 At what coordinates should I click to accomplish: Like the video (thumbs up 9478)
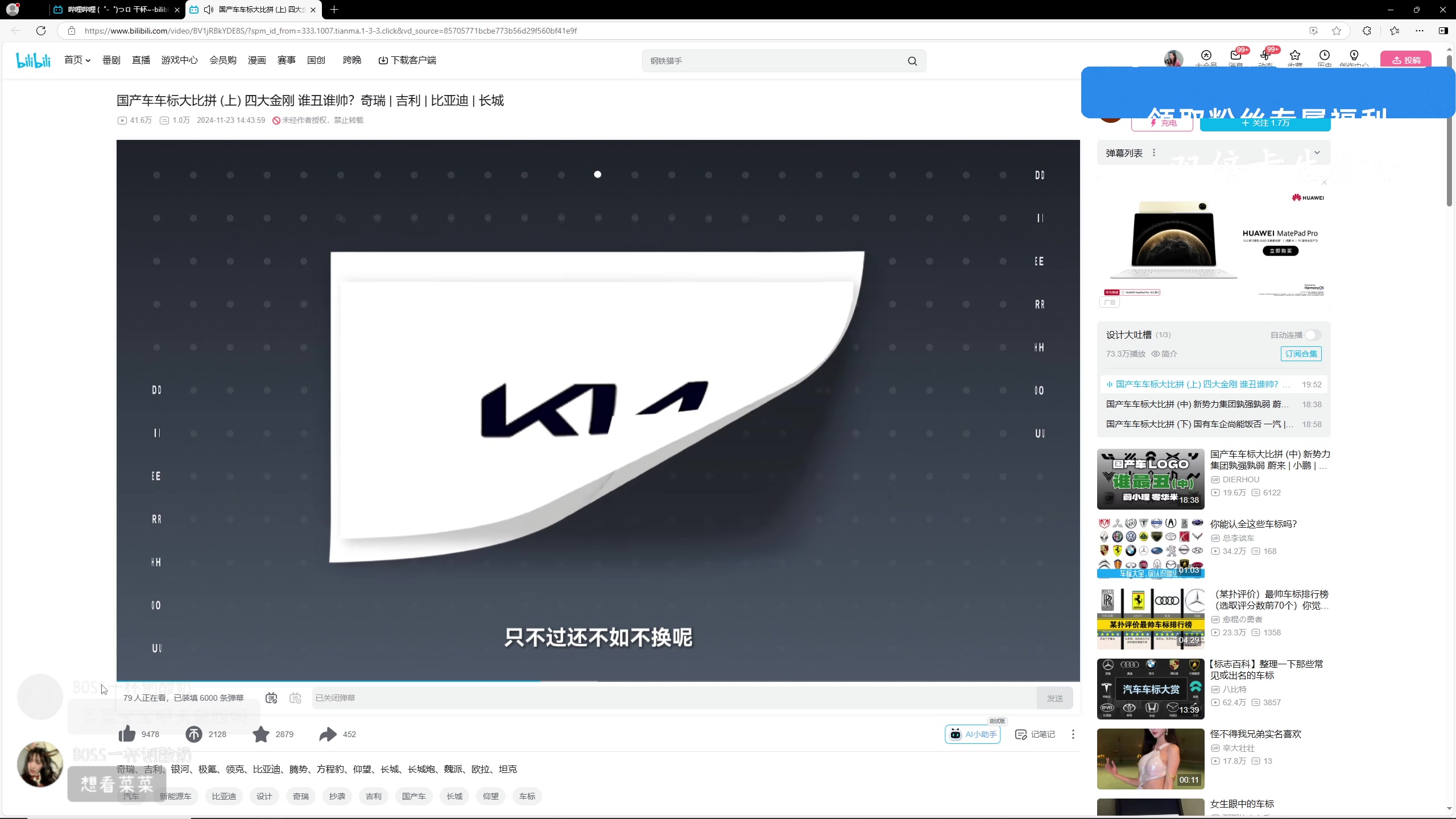127,734
